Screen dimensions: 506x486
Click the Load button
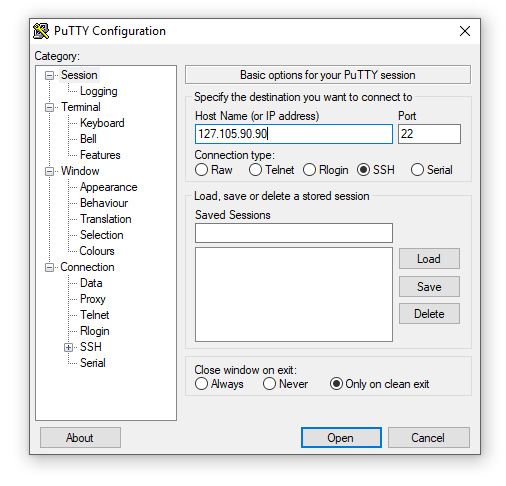[x=429, y=259]
